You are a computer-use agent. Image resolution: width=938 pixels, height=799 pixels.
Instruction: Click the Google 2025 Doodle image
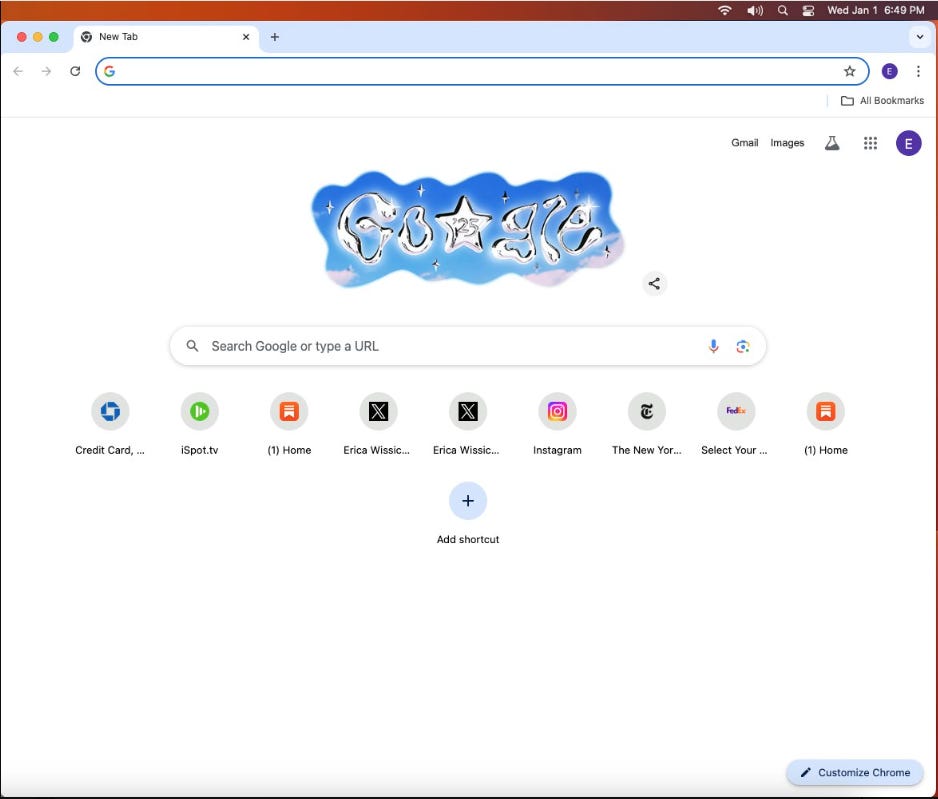468,230
